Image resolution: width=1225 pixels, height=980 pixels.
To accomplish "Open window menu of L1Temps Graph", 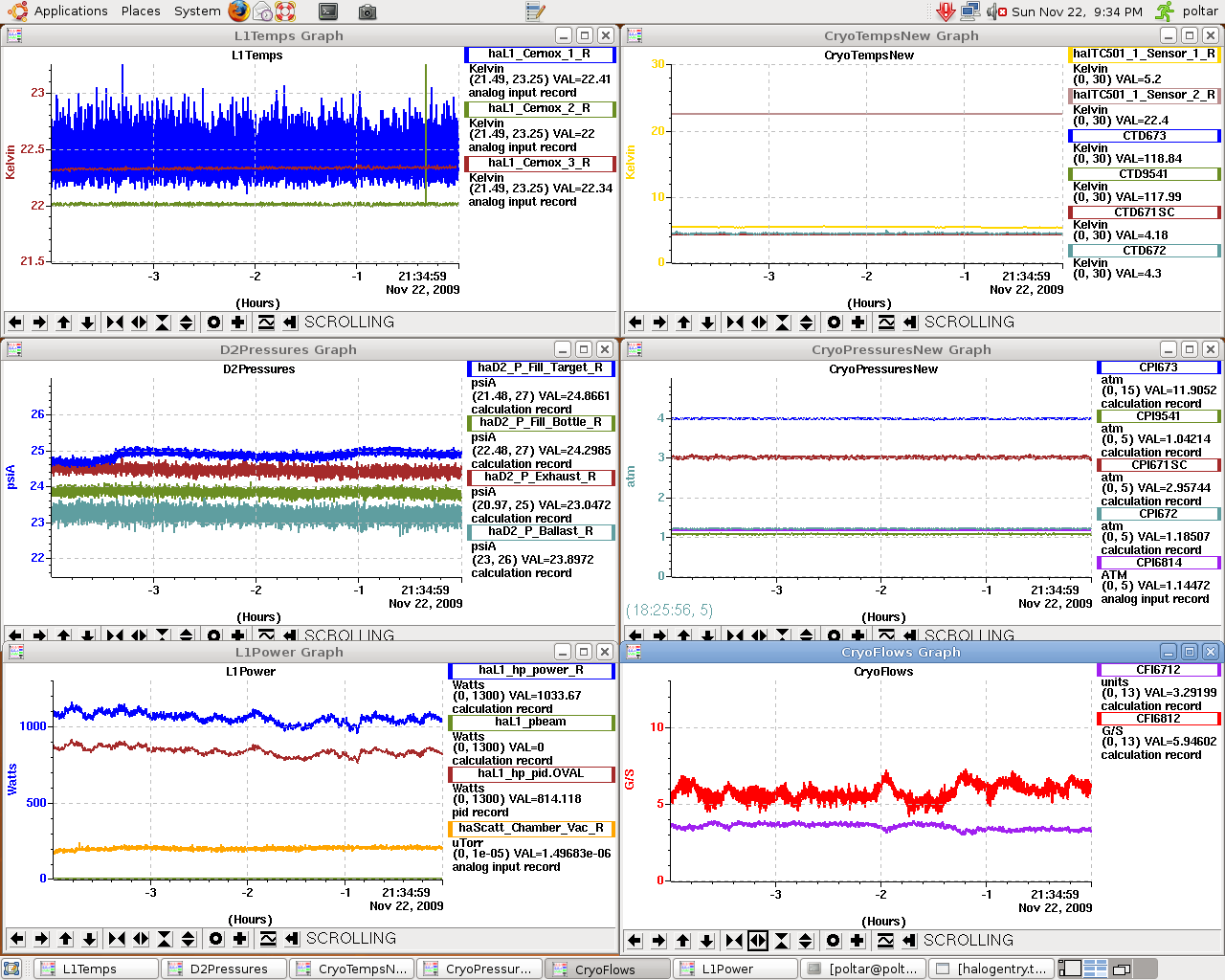I will pos(14,35).
